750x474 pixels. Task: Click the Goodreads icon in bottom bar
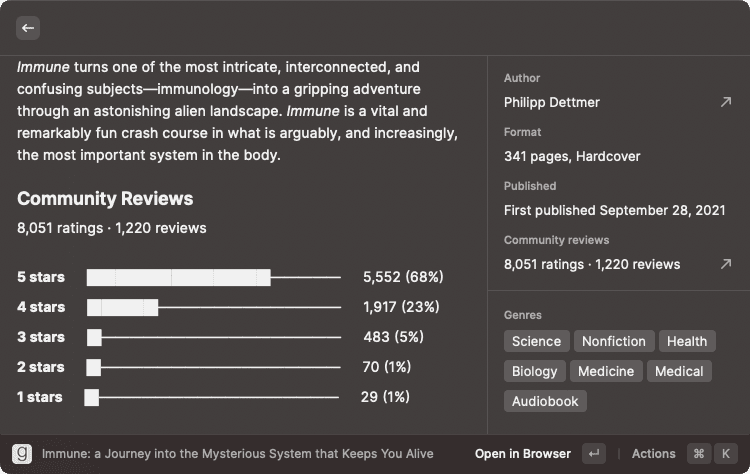[23, 453]
